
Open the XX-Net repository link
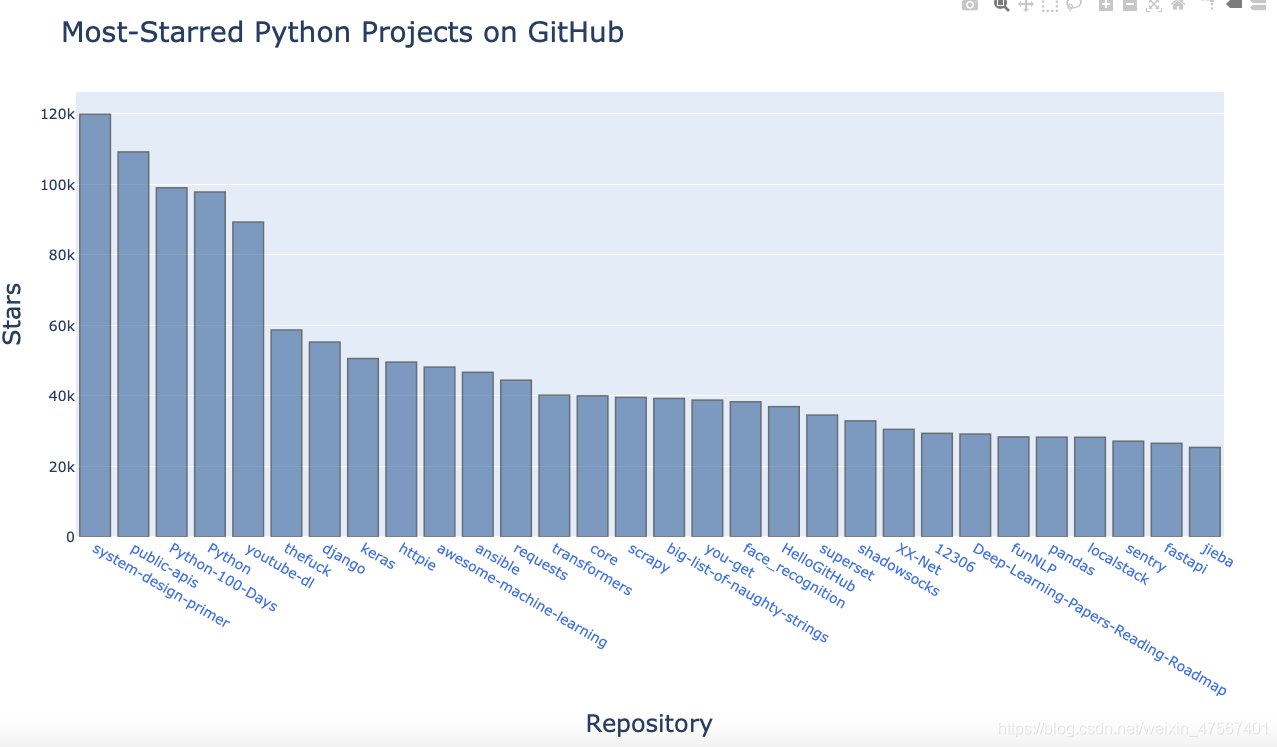click(918, 559)
